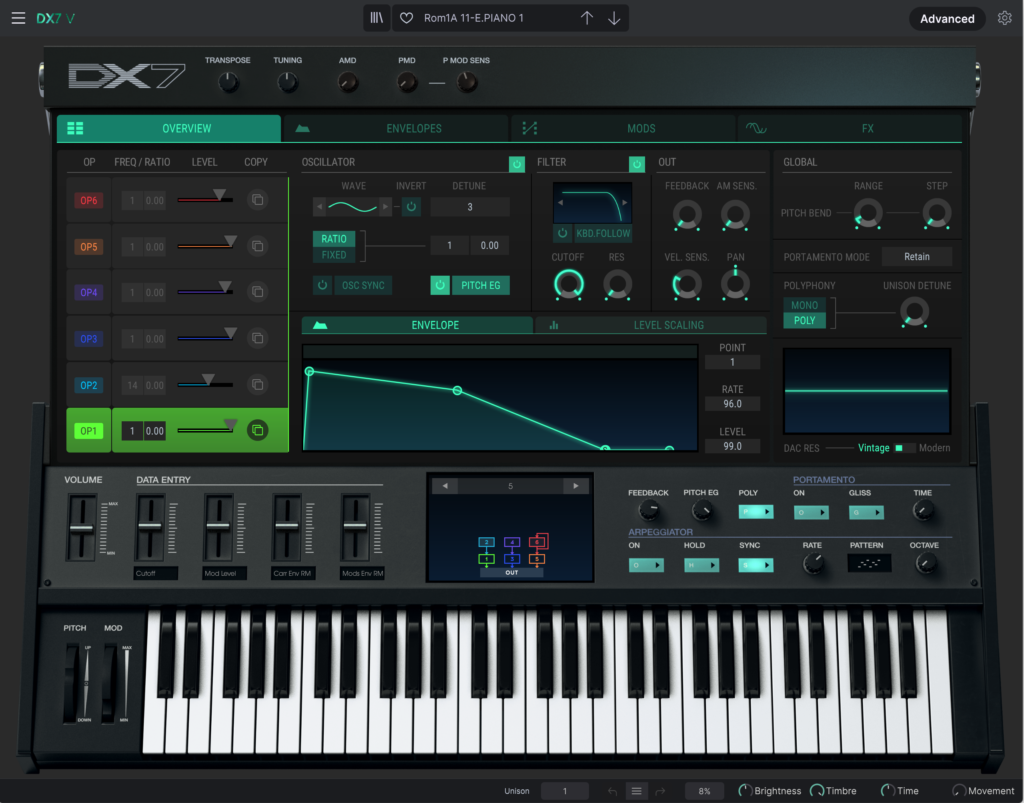Click right arrow on the algorithm selector

point(575,486)
